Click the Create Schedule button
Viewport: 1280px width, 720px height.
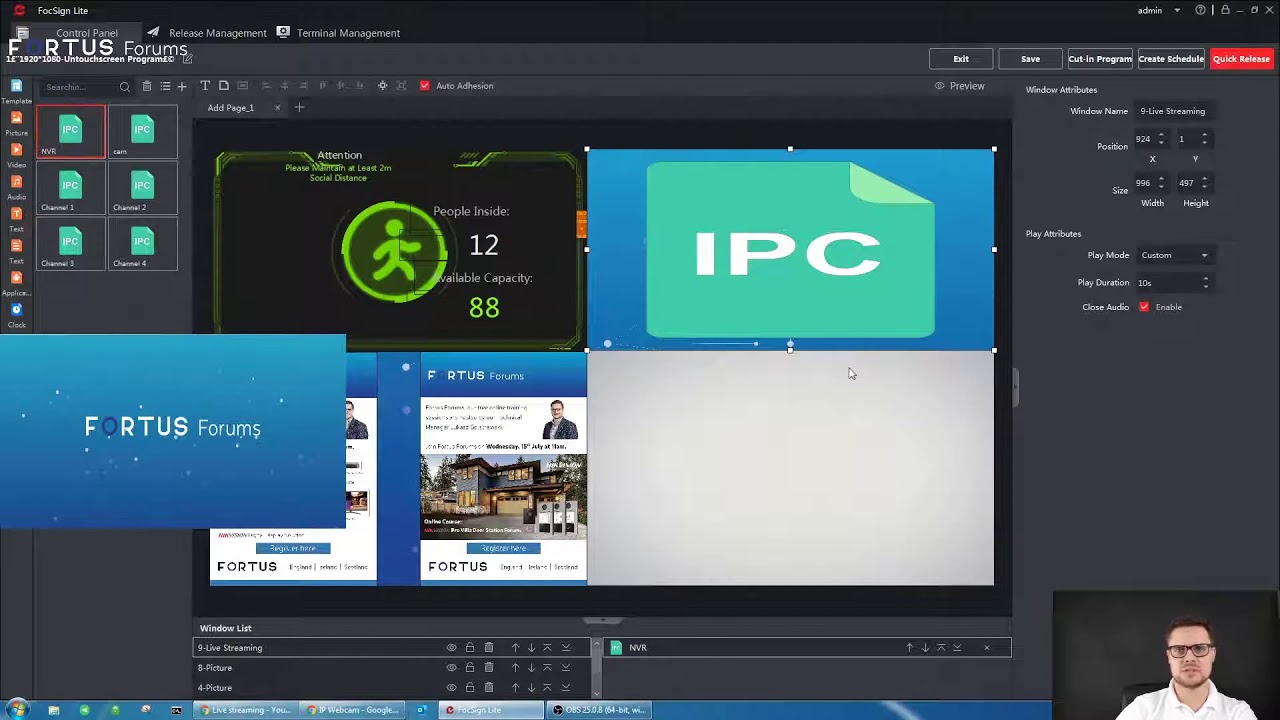click(1171, 59)
